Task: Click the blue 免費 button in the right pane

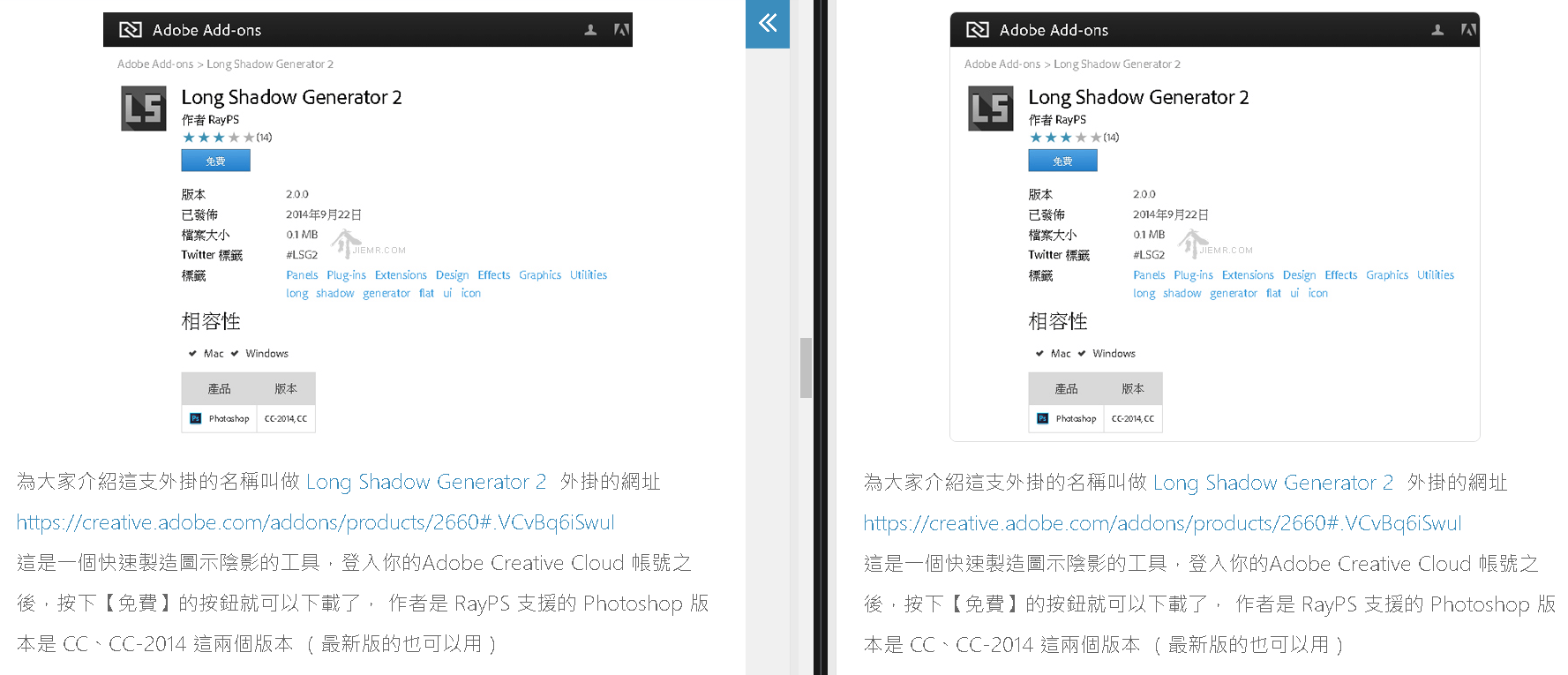Action: click(x=1063, y=161)
